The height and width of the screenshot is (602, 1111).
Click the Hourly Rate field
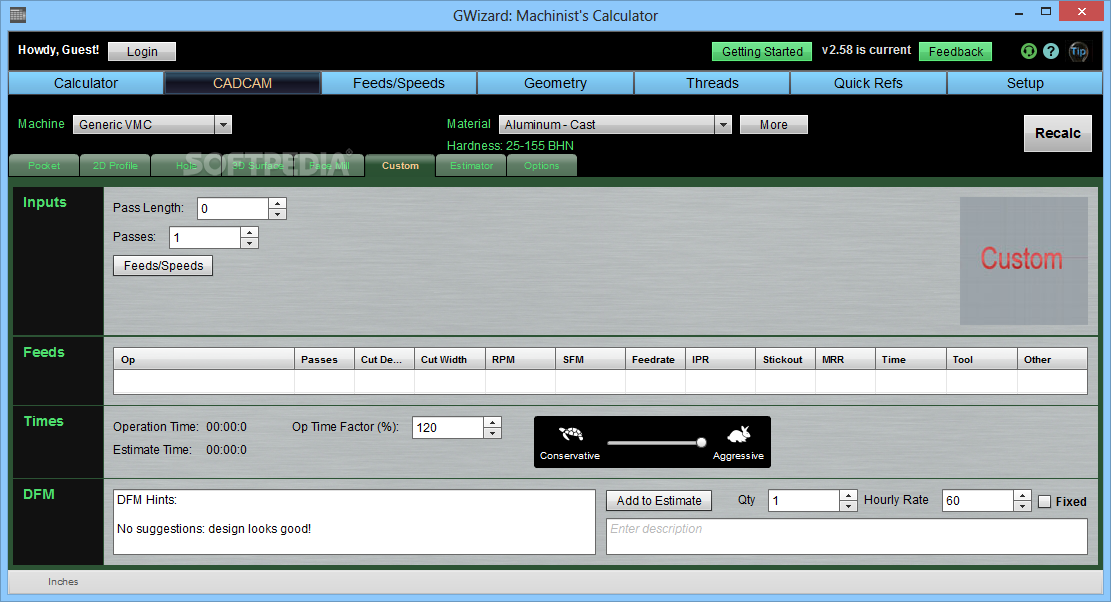978,501
